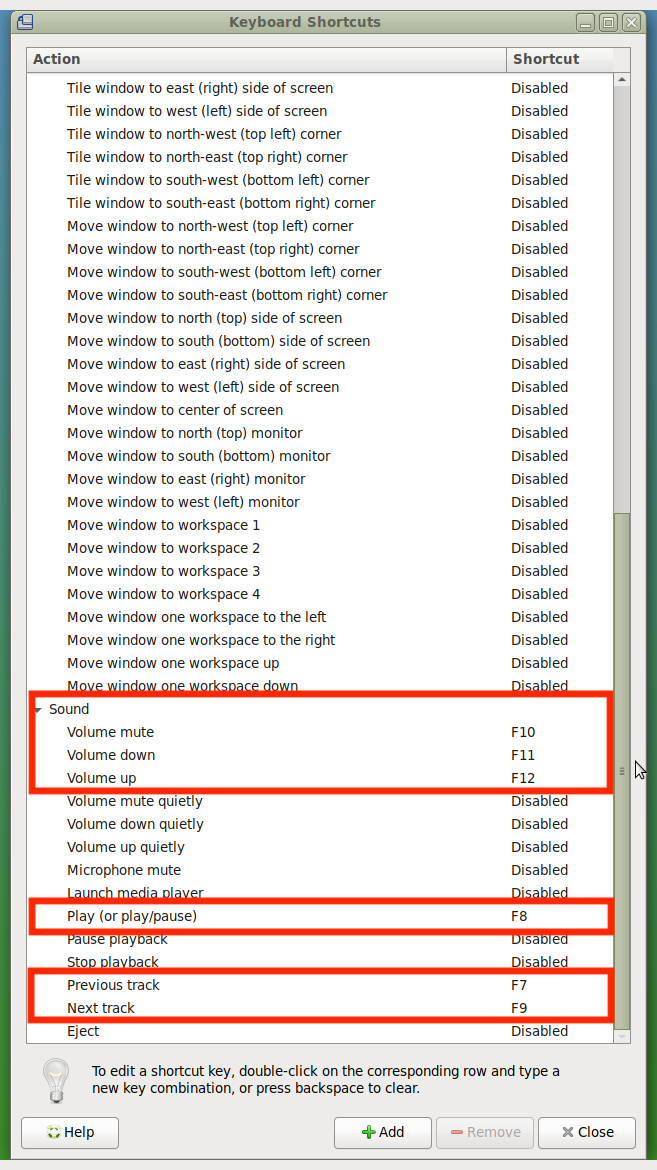Click the Add button
Image resolution: width=657 pixels, height=1170 pixels.
[x=383, y=1132]
